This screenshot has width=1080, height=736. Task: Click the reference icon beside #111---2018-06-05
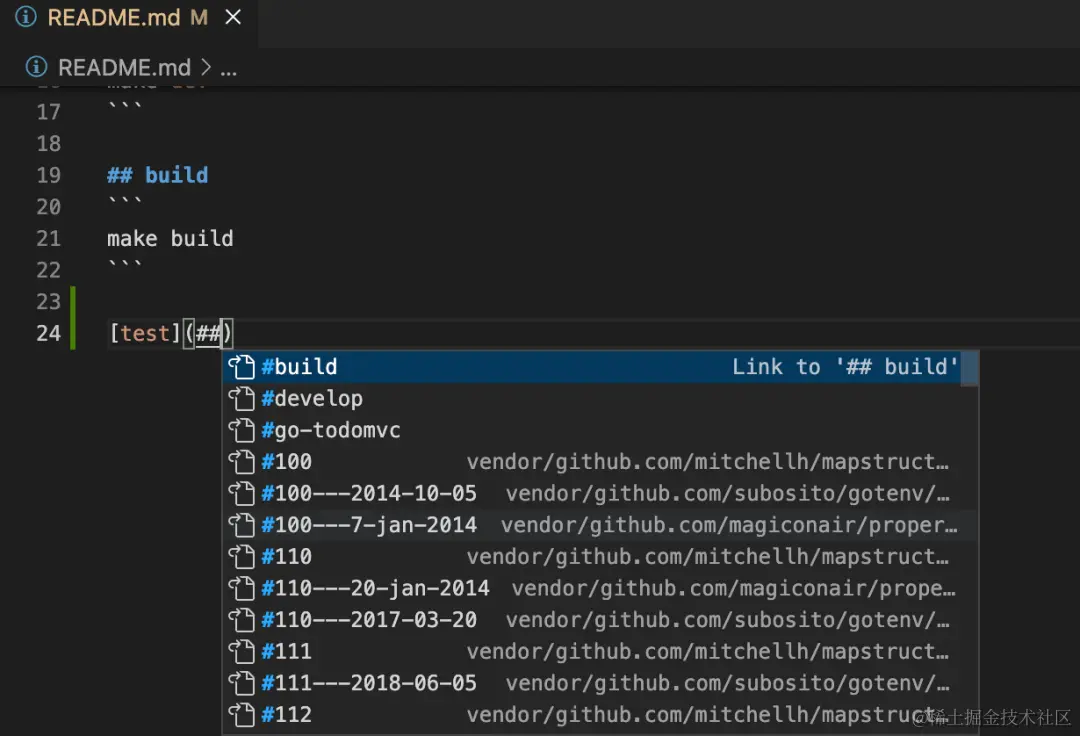(242, 684)
